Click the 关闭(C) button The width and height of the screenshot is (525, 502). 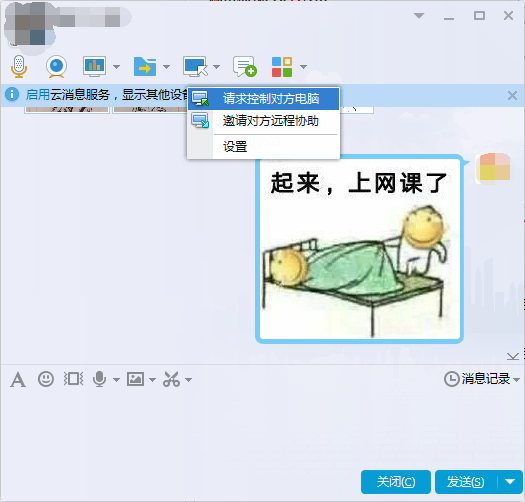click(396, 482)
